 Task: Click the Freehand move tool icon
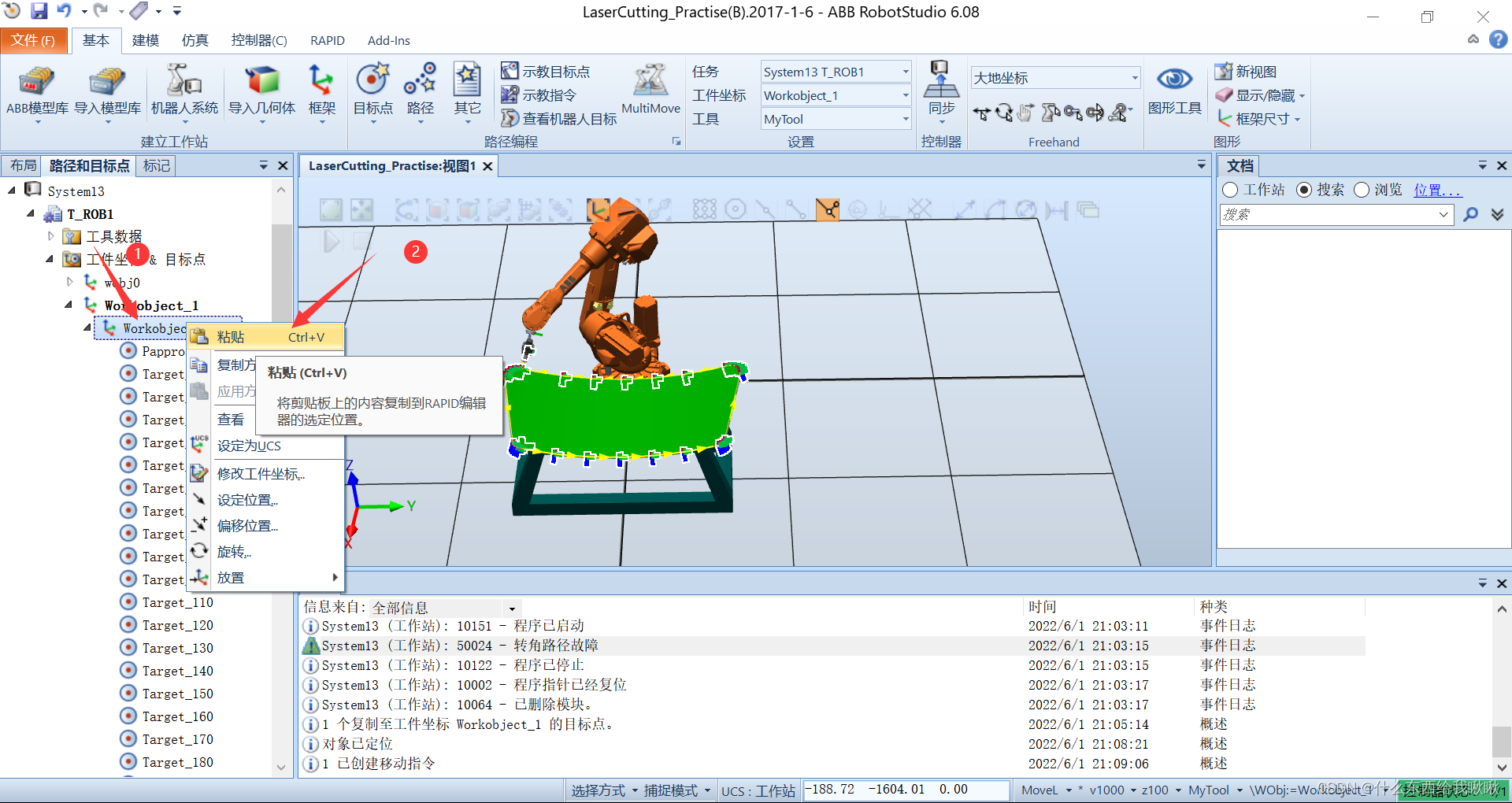click(x=981, y=113)
